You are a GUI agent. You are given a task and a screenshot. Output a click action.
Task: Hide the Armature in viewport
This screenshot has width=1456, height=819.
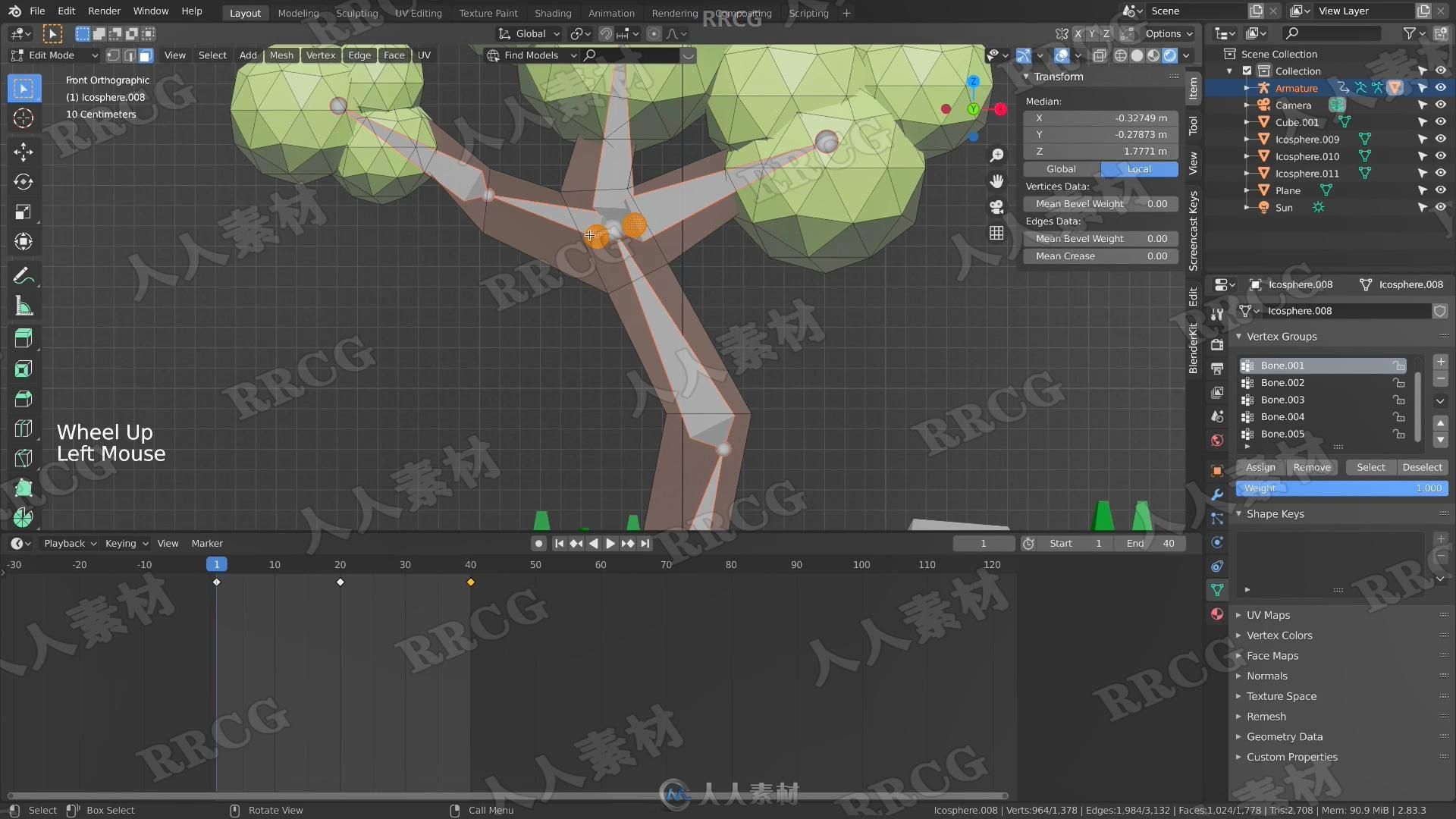coord(1441,88)
